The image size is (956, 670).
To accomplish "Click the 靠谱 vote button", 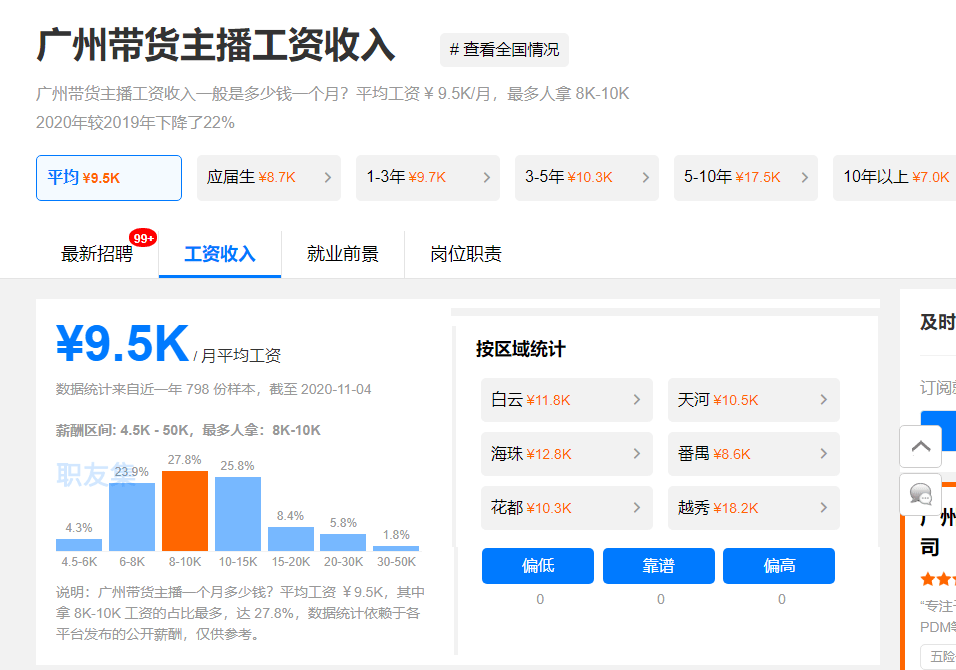I will pos(659,565).
